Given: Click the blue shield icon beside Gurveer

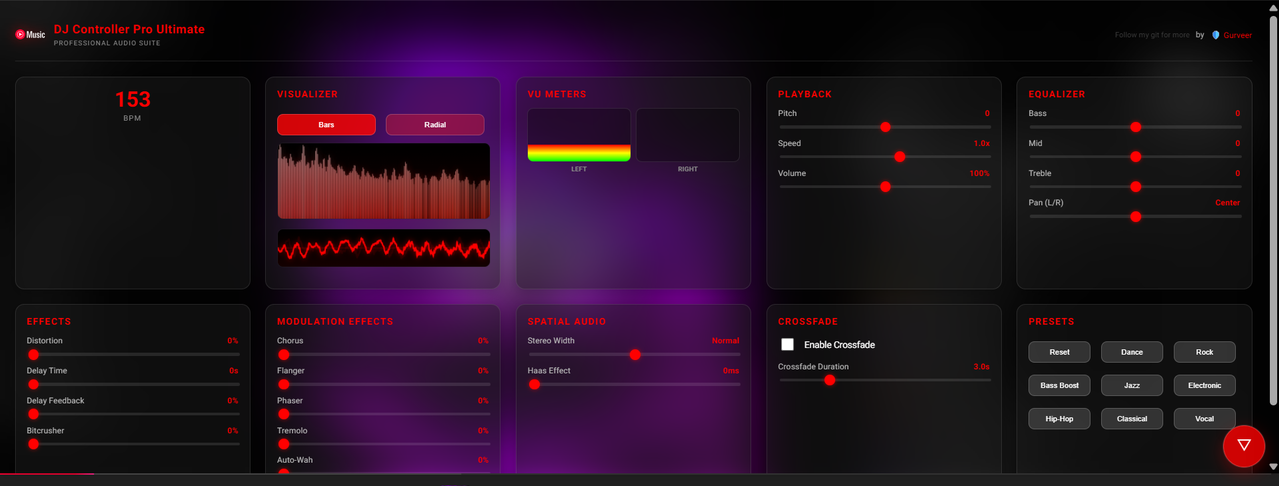Looking at the screenshot, I should (x=1216, y=35).
